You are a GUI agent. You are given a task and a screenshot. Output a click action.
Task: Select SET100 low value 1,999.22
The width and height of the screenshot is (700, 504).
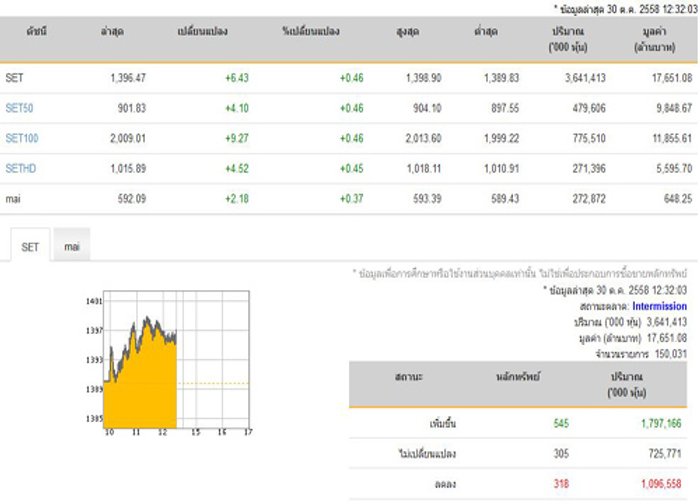pos(501,138)
